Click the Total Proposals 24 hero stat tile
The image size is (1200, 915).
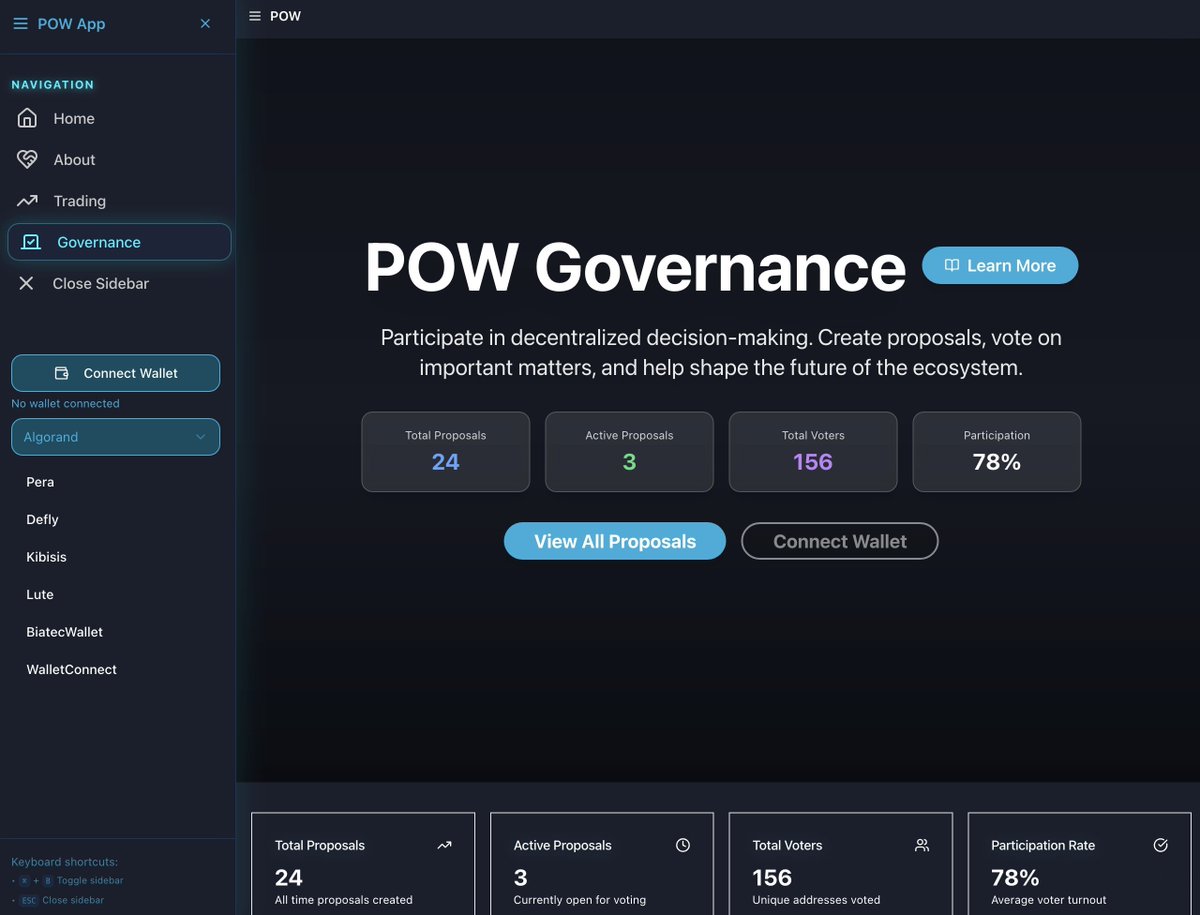[x=446, y=452]
